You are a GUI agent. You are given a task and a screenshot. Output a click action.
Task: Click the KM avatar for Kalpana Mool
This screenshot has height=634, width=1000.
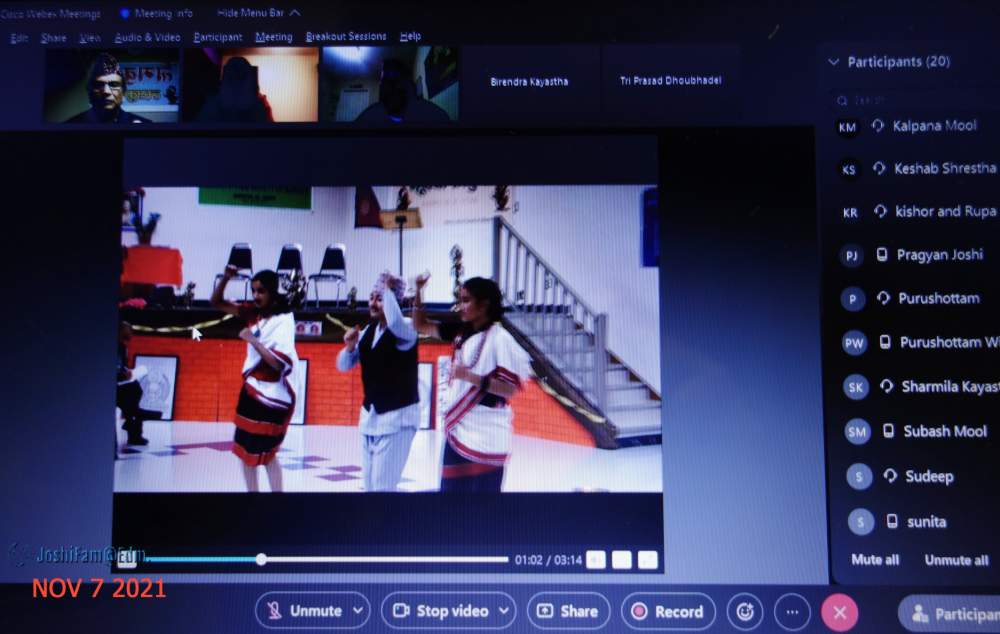coord(847,128)
